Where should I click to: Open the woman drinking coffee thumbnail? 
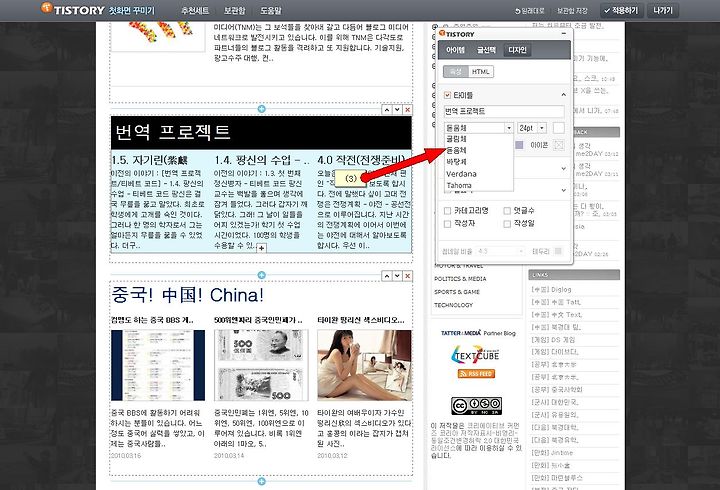pyautogui.click(x=364, y=365)
